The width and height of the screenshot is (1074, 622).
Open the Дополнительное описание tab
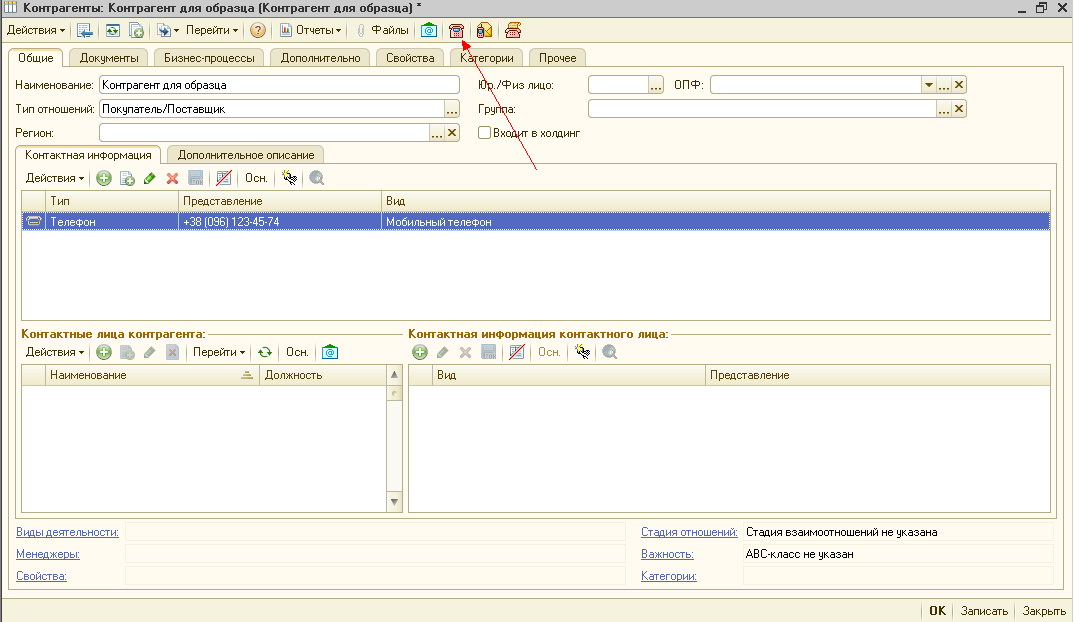pyautogui.click(x=246, y=155)
